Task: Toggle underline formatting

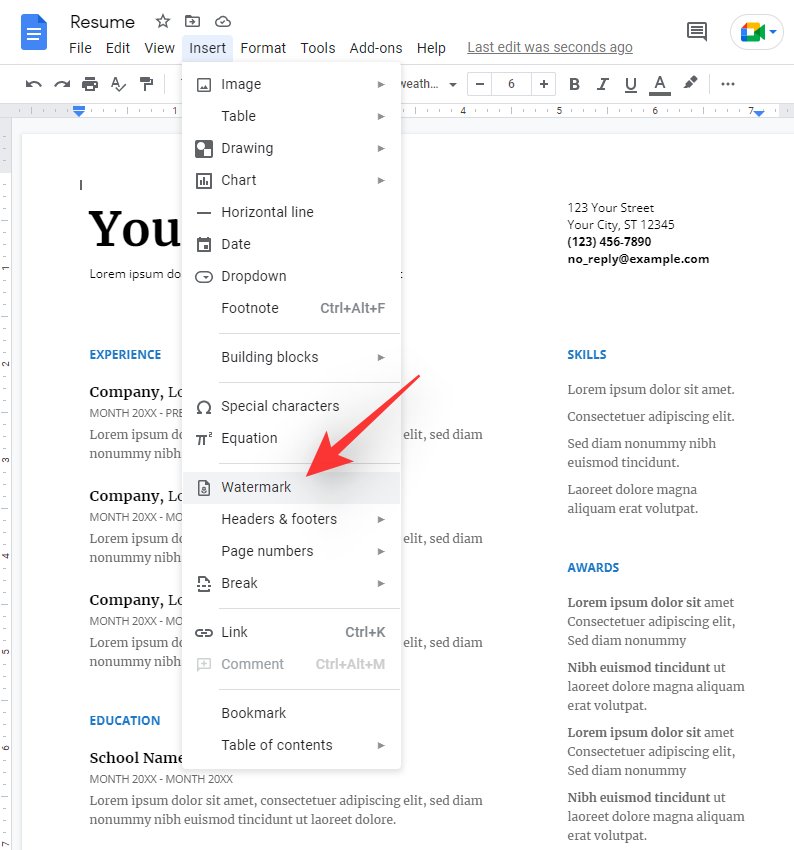Action: pyautogui.click(x=630, y=85)
